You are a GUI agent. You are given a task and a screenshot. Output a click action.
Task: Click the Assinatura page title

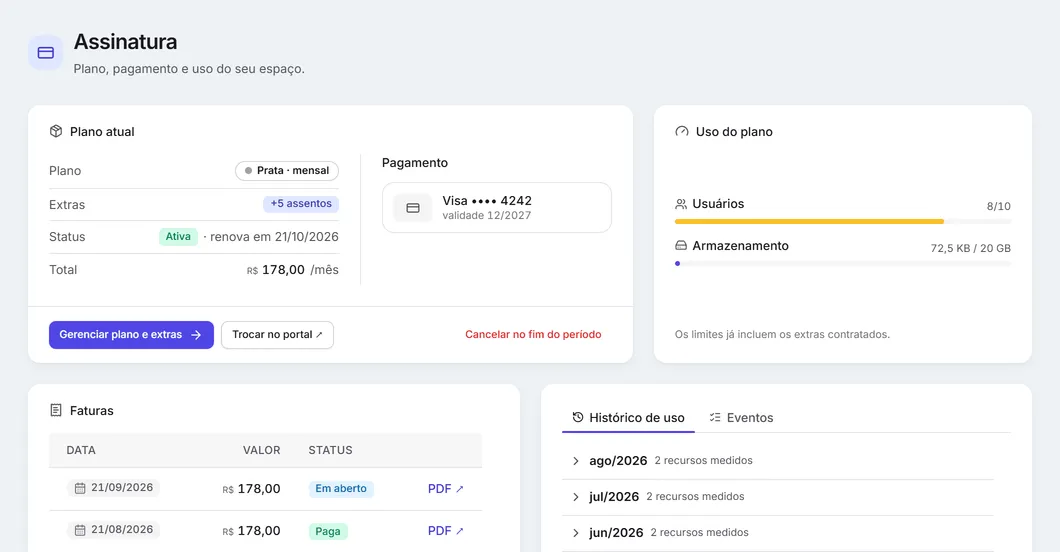[125, 42]
